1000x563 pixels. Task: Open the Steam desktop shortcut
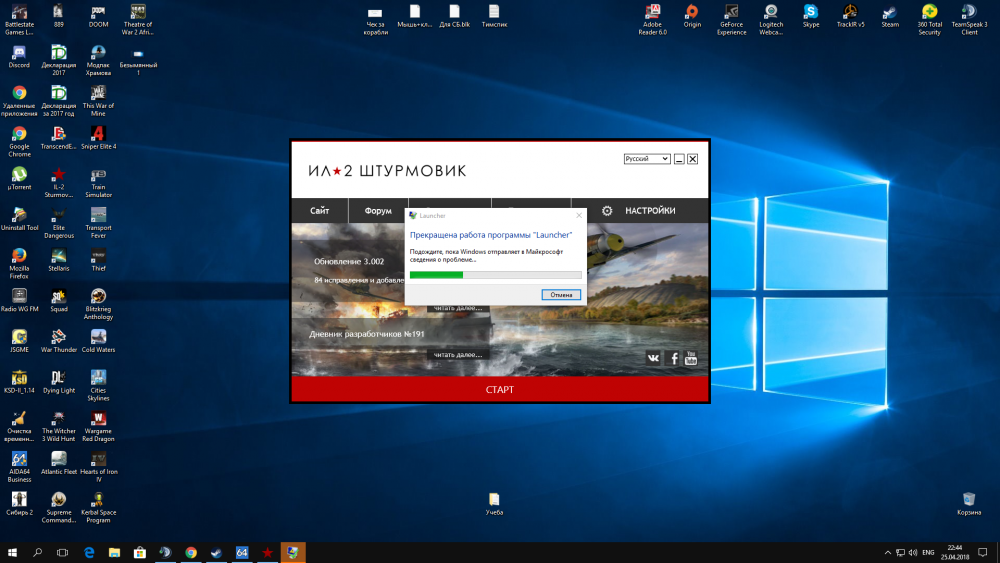(x=889, y=14)
